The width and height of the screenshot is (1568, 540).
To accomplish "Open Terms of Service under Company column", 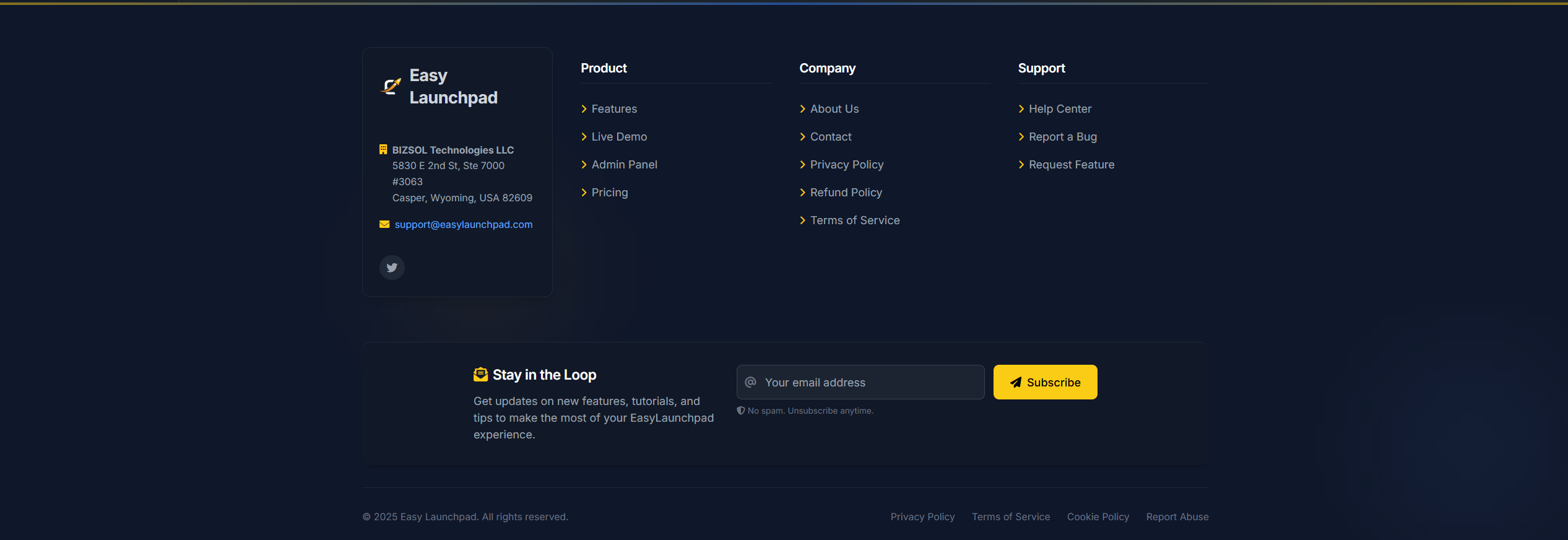I will coord(855,220).
